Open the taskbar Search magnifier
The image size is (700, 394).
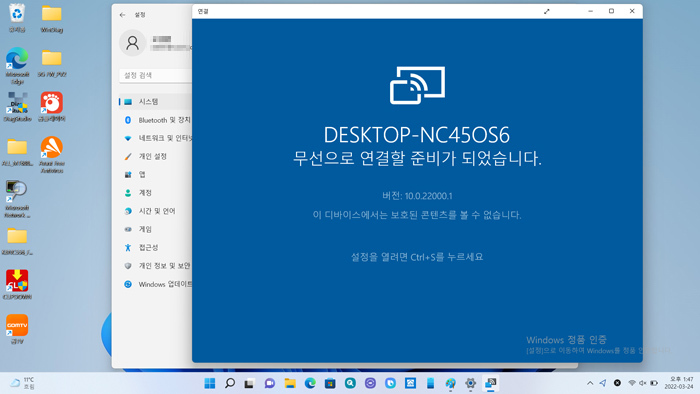click(229, 383)
